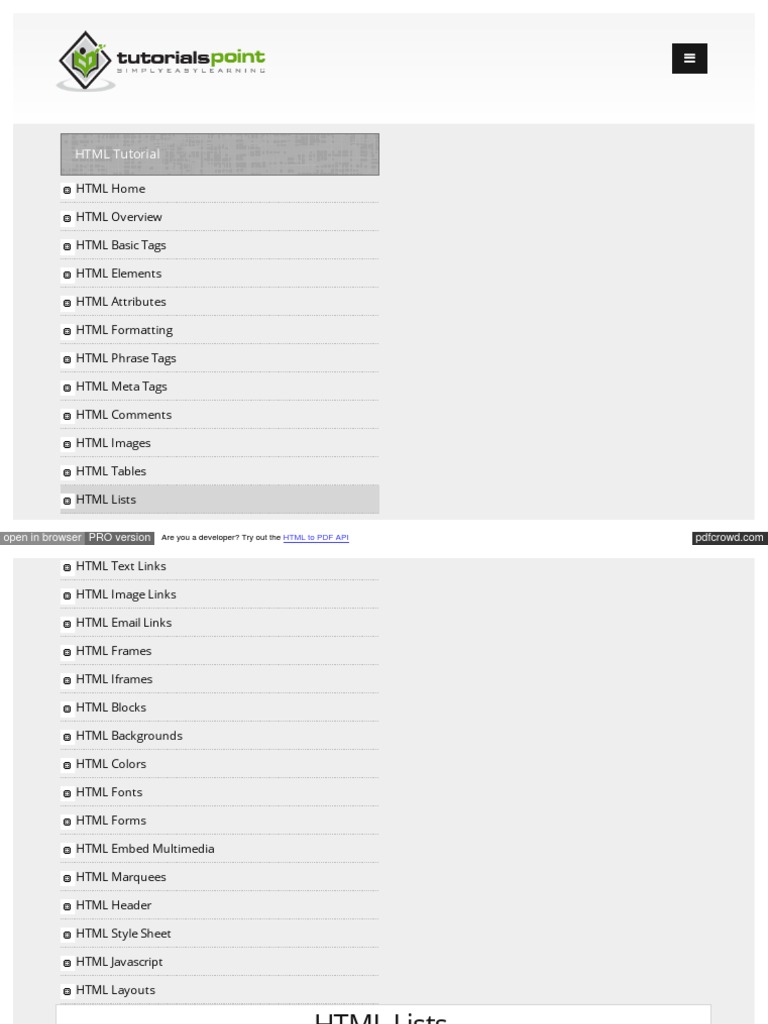Viewport: 768px width, 1024px height.
Task: Navigate to HTML Attributes
Action: pyautogui.click(x=121, y=302)
